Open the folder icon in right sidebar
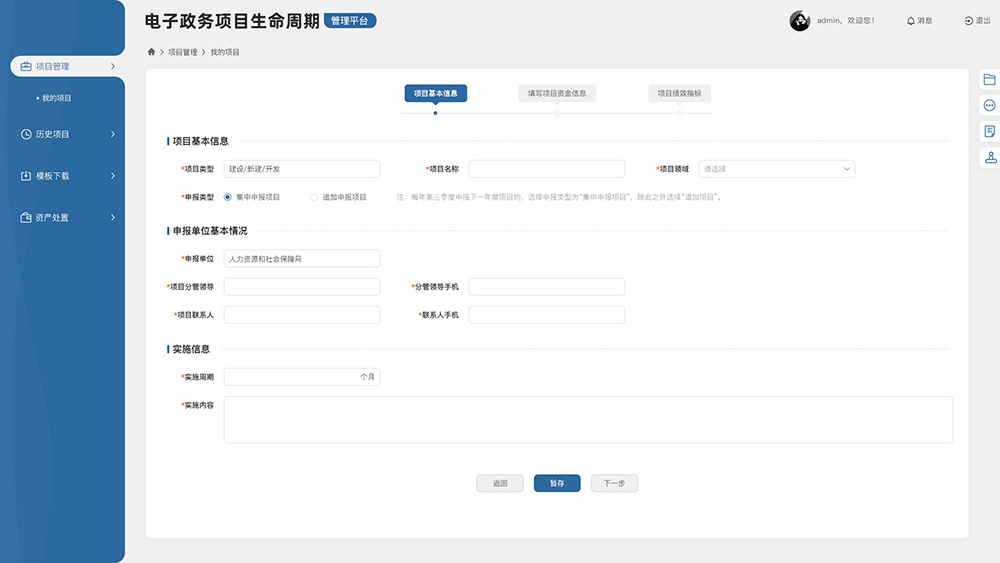 click(989, 80)
